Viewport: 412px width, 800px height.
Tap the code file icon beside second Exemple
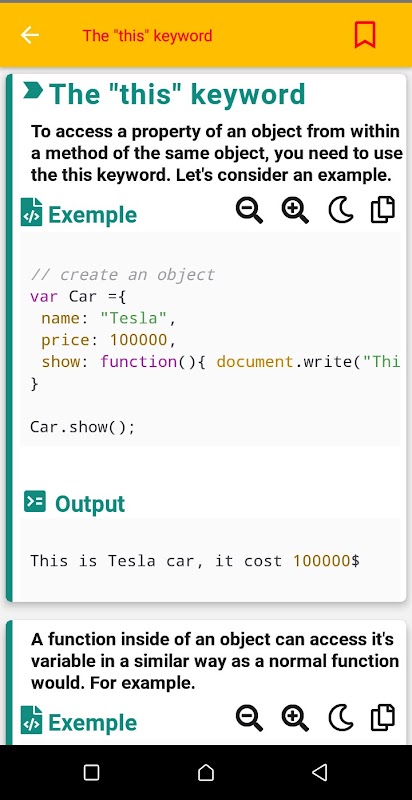(x=32, y=719)
